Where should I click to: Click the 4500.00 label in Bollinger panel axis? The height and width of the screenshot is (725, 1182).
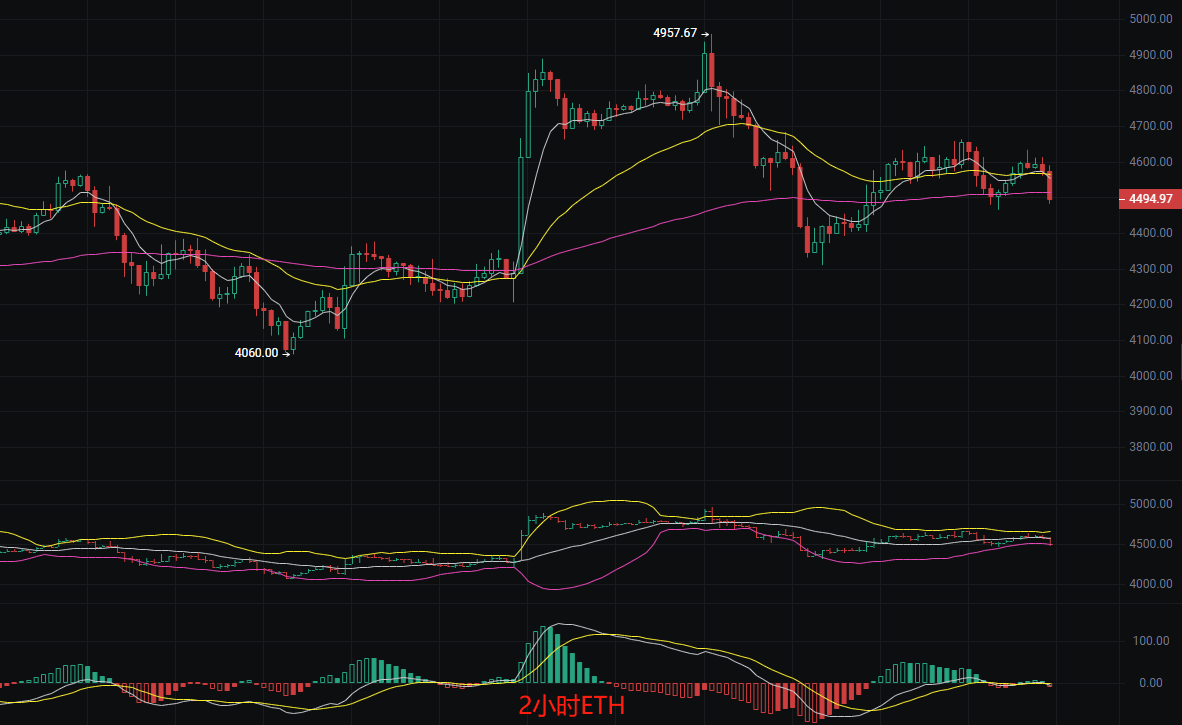coord(1150,544)
